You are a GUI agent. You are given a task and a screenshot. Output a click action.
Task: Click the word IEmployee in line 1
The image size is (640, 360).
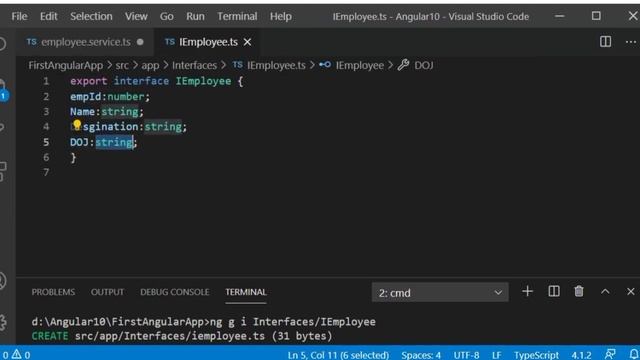203,81
